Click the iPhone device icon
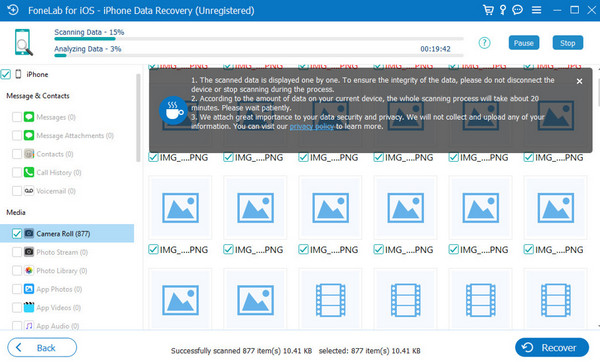 [18, 74]
